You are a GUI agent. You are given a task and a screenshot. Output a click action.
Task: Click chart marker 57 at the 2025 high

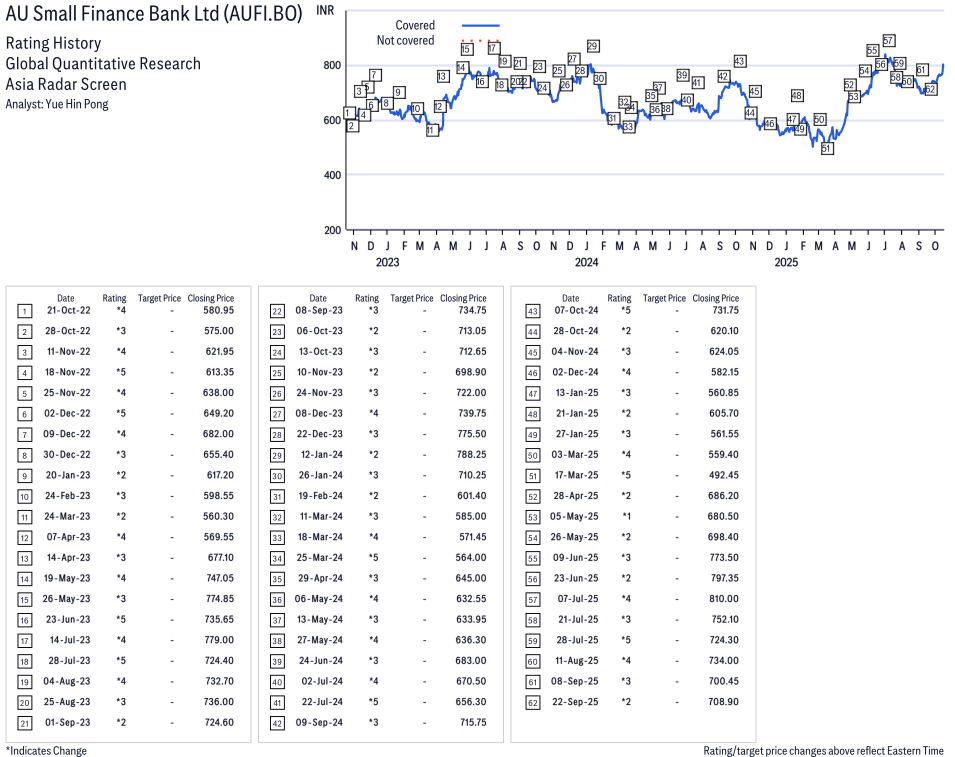(888, 40)
